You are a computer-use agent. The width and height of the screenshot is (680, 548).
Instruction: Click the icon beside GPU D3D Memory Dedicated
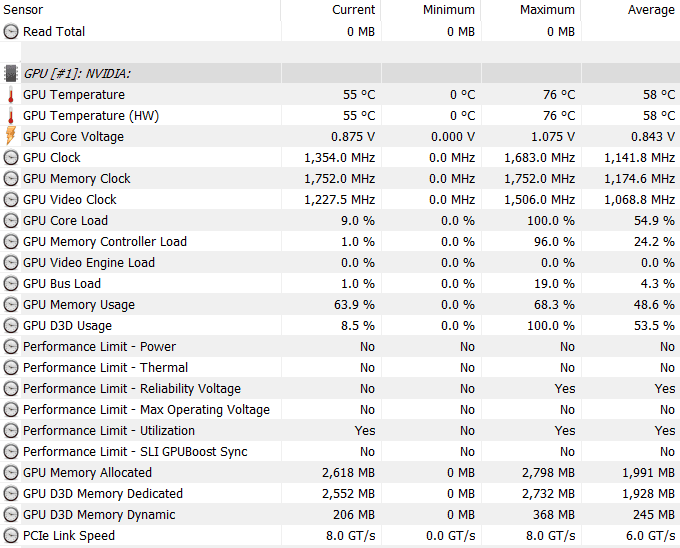coord(11,494)
